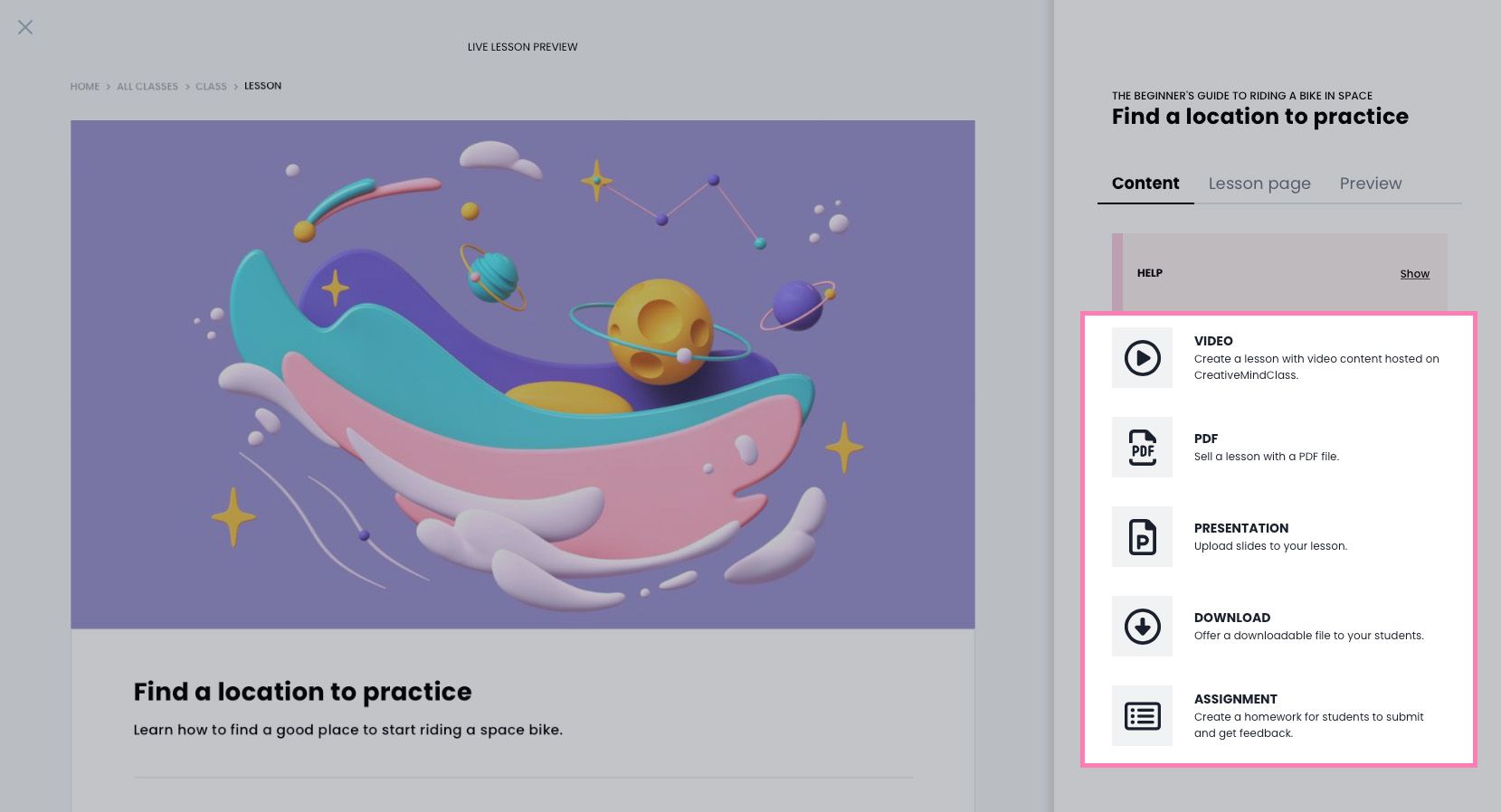Image resolution: width=1501 pixels, height=812 pixels.
Task: Click the HELP panel label
Action: [x=1150, y=273]
